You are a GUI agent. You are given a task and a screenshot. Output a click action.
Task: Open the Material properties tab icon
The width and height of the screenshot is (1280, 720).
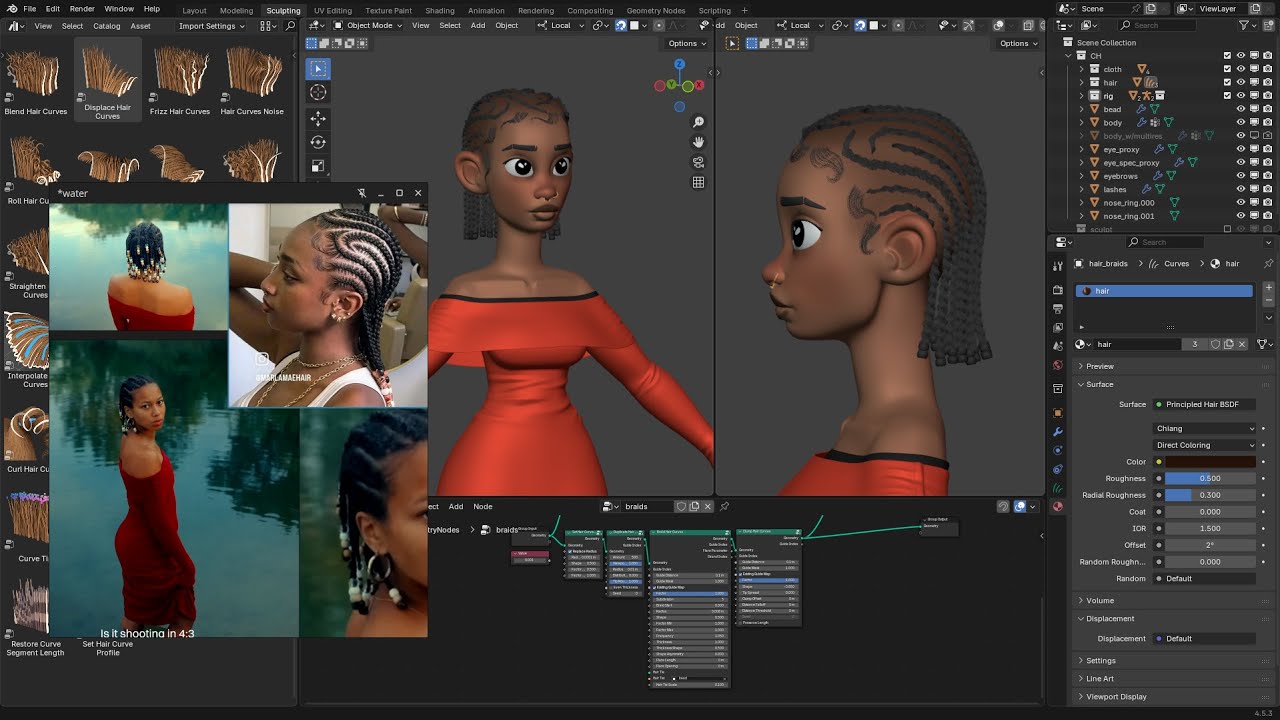1058,506
